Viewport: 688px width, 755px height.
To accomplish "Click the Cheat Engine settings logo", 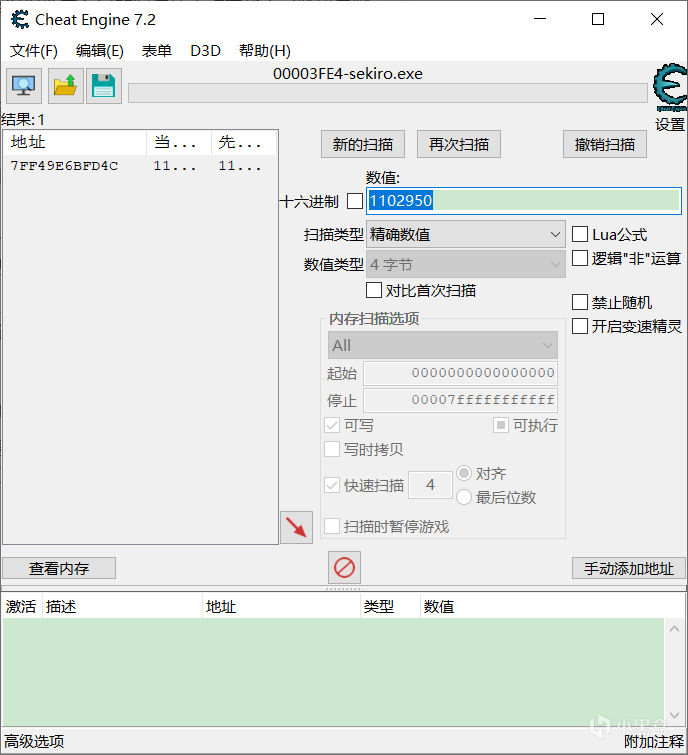I will [669, 91].
